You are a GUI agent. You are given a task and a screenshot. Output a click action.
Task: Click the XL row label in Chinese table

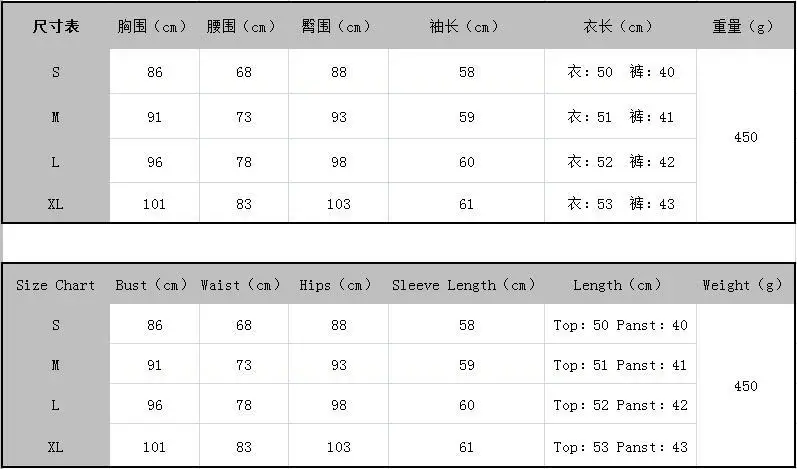pyautogui.click(x=56, y=204)
